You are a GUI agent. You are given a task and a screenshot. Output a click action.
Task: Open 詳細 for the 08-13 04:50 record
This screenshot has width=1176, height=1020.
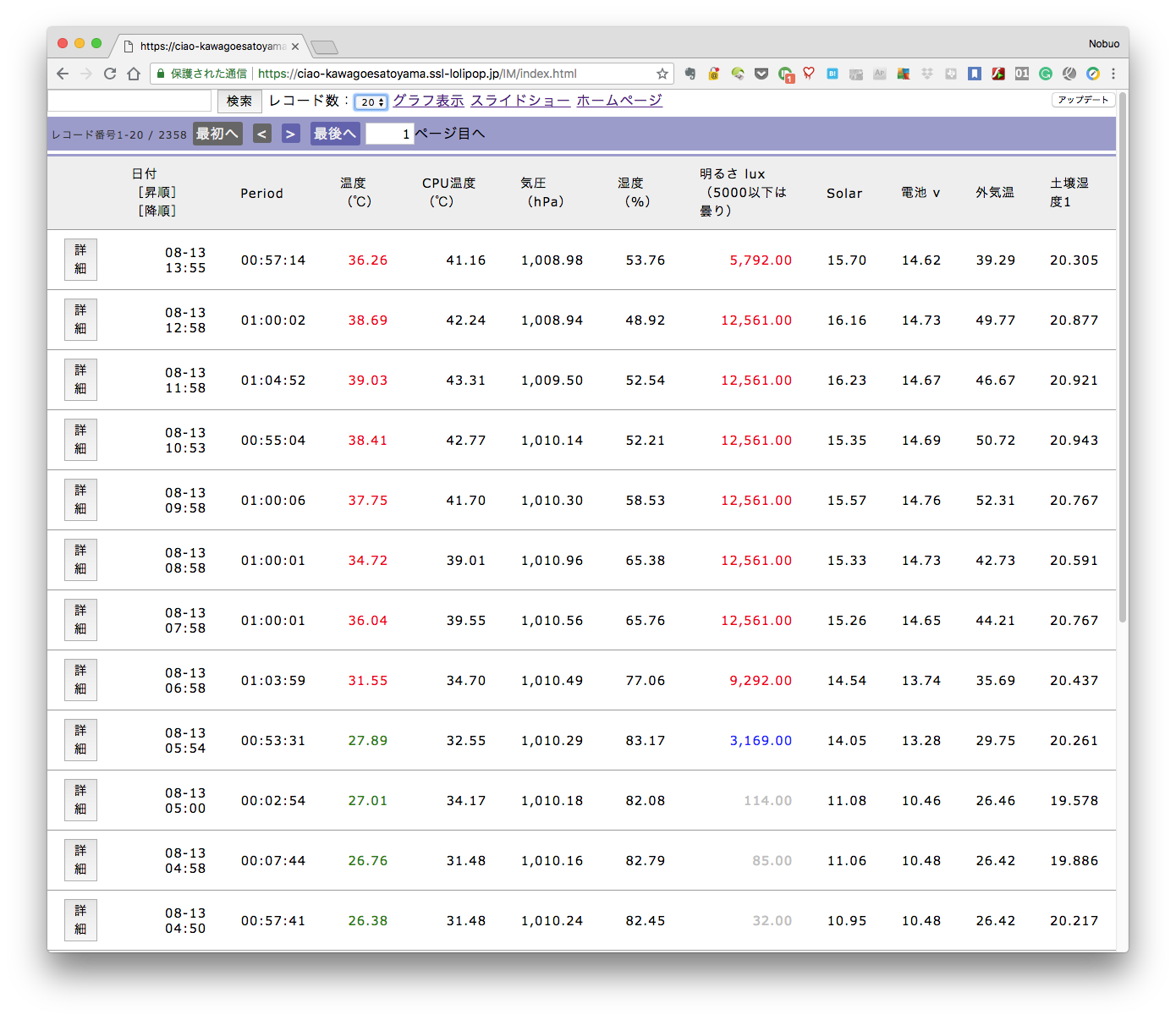[x=80, y=920]
